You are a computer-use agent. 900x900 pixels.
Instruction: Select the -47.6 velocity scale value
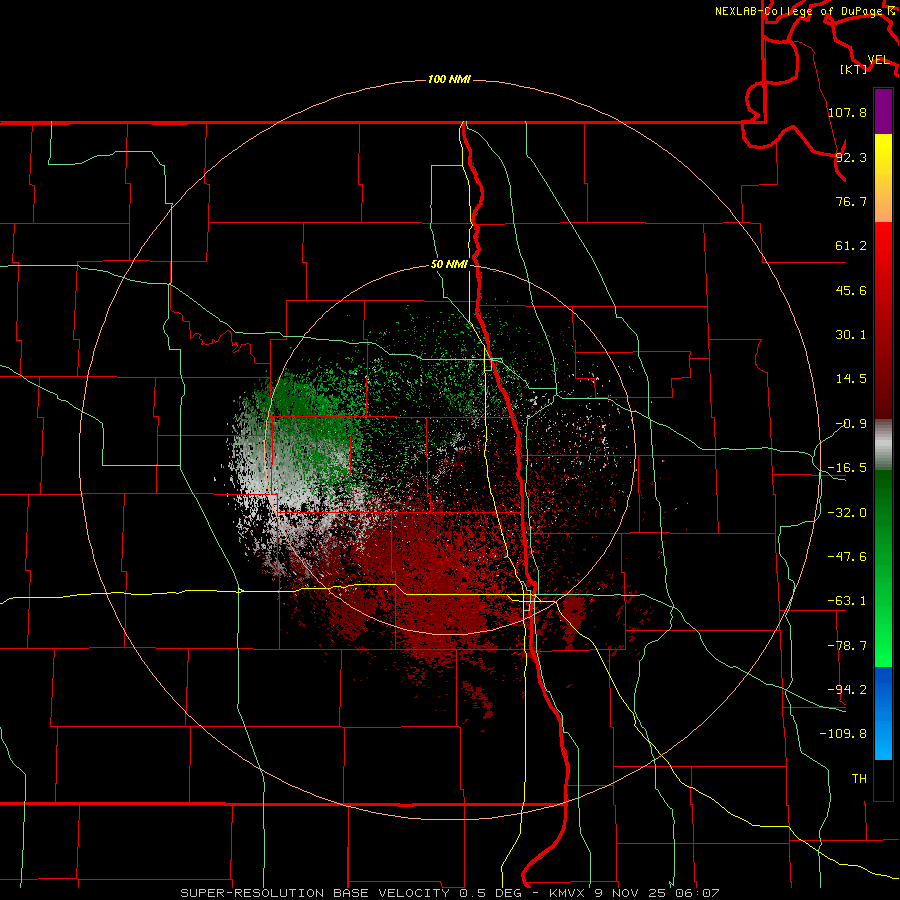coord(847,557)
